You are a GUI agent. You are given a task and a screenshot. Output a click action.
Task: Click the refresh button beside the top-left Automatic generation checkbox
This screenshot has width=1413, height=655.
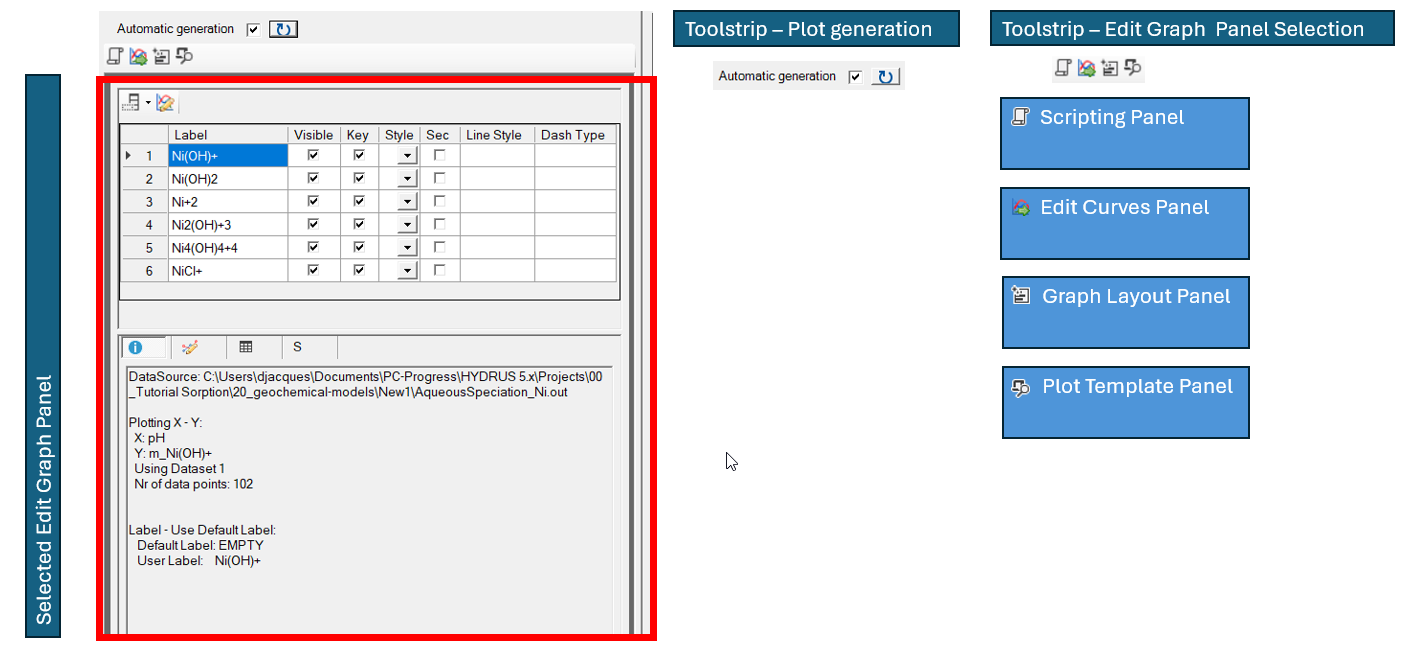pyautogui.click(x=283, y=29)
